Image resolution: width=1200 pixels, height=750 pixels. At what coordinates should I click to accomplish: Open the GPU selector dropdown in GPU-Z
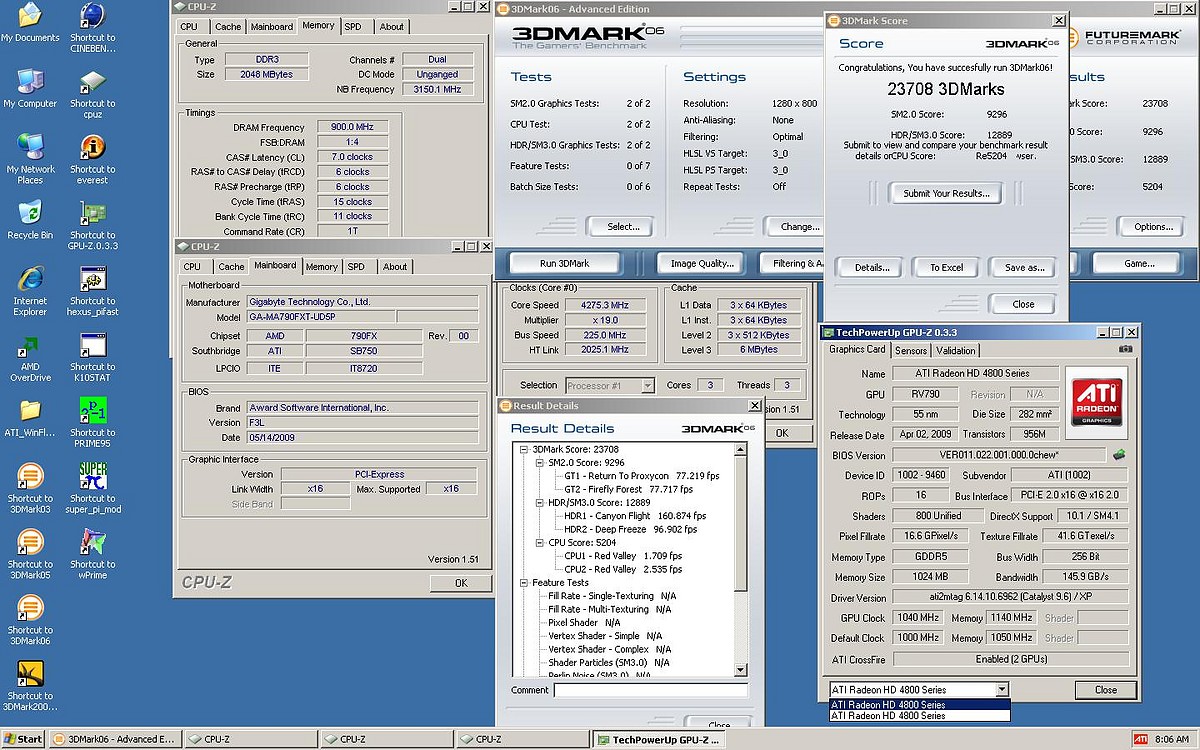click(x=1002, y=689)
